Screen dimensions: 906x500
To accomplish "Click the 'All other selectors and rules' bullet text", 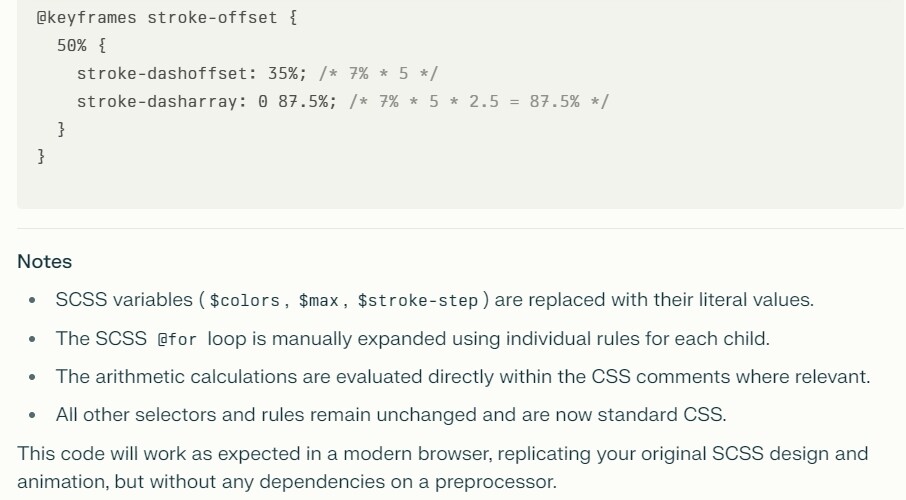I will [x=391, y=415].
